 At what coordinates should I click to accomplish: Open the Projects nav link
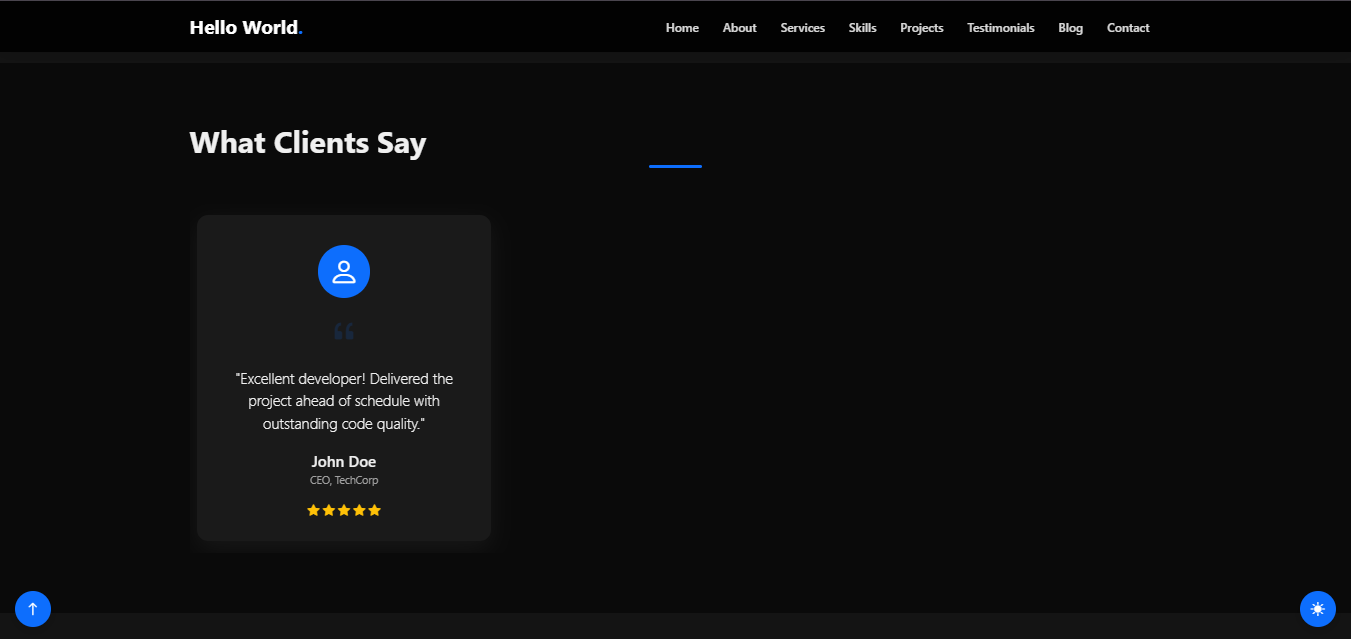point(921,28)
